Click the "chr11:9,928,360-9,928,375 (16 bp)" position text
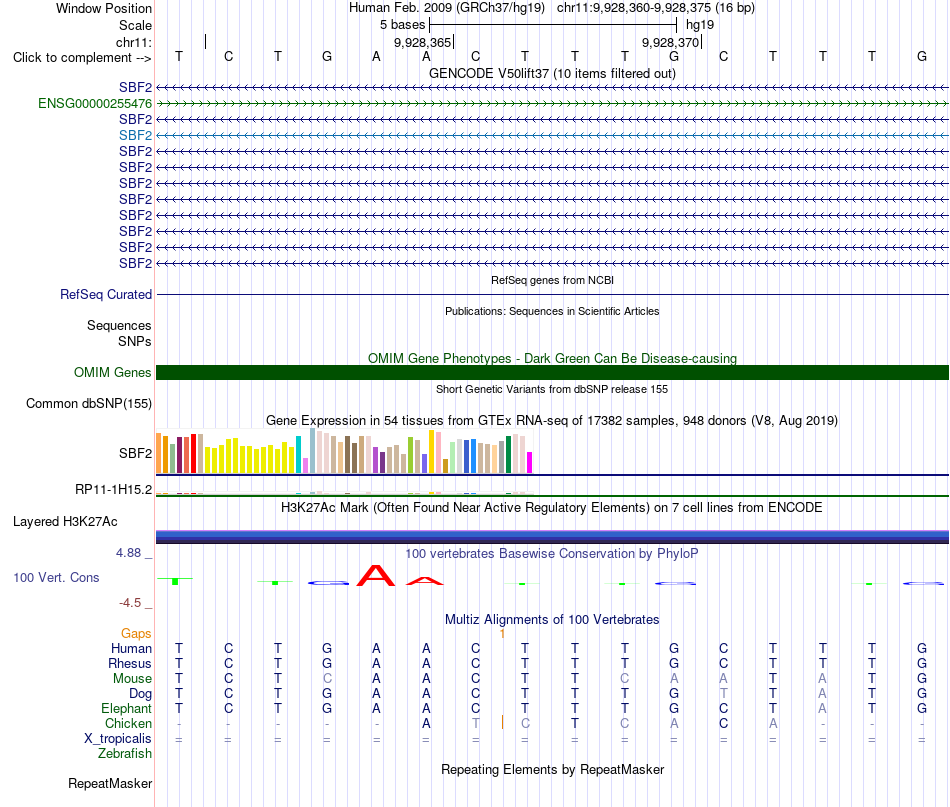The width and height of the screenshot is (950, 807). coord(656,8)
